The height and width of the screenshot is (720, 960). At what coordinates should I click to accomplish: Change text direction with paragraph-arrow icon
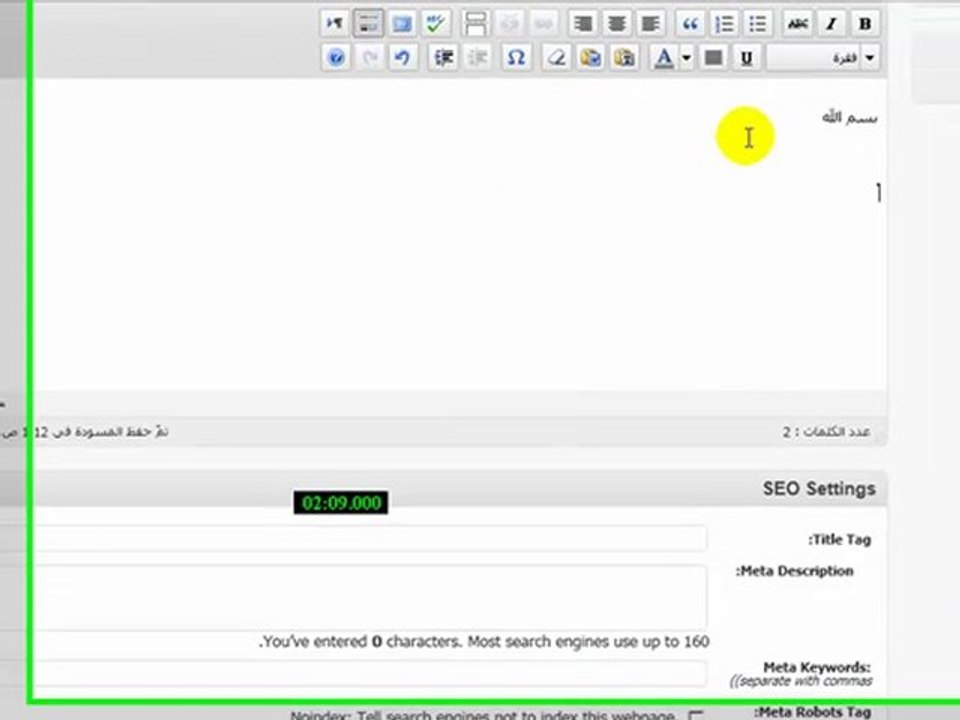[335, 24]
